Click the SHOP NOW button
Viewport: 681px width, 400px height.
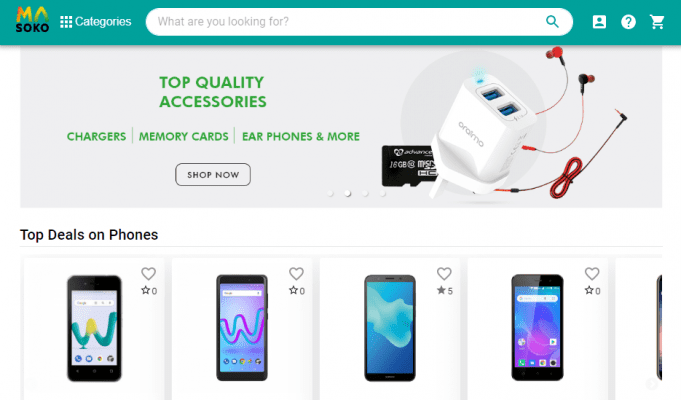(213, 175)
